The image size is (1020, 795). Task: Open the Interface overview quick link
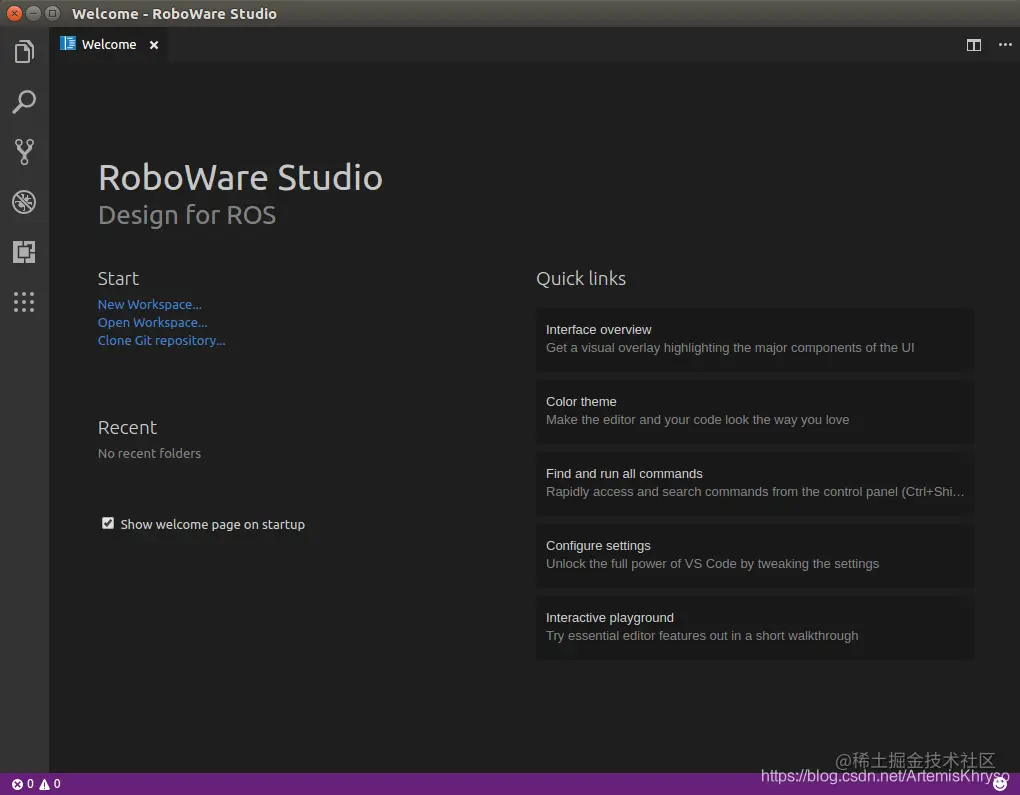755,339
